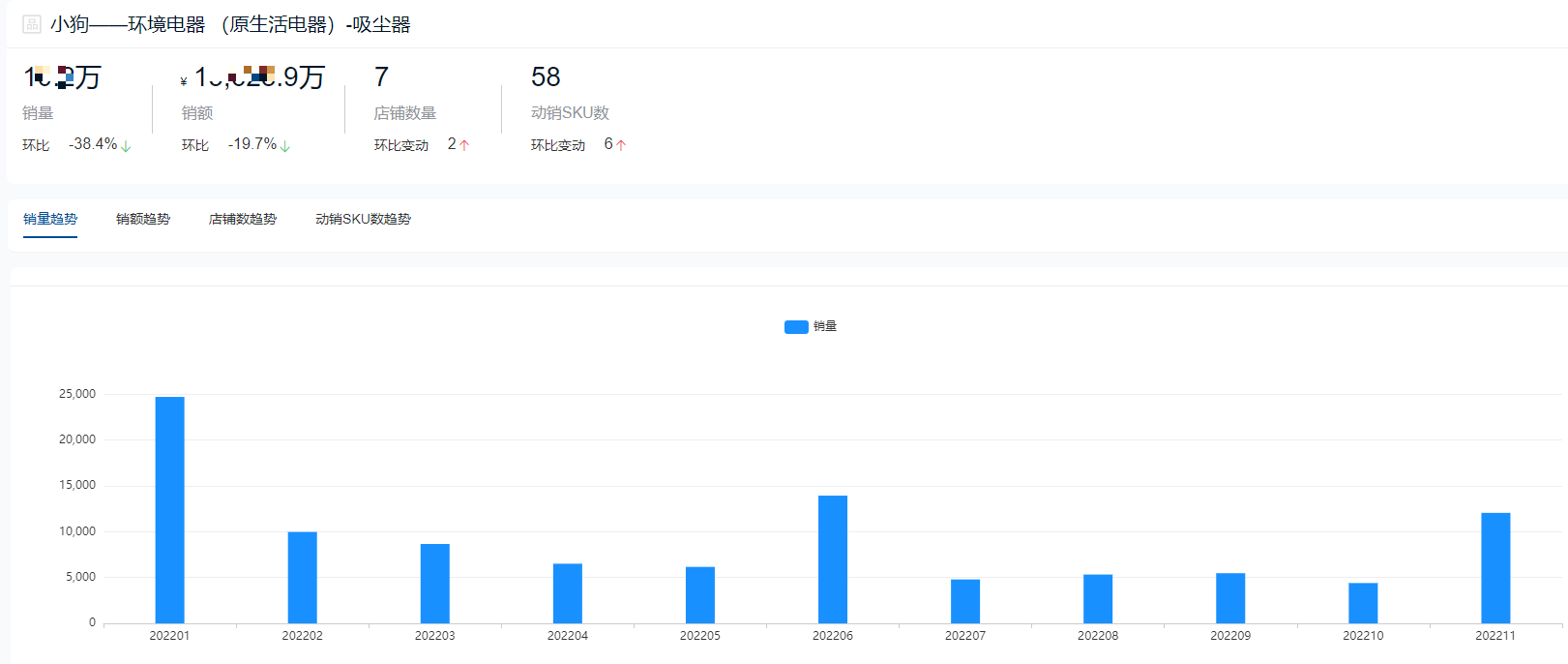Click the 店铺数量 value 7
Image resolution: width=1568 pixels, height=664 pixels.
(x=382, y=76)
